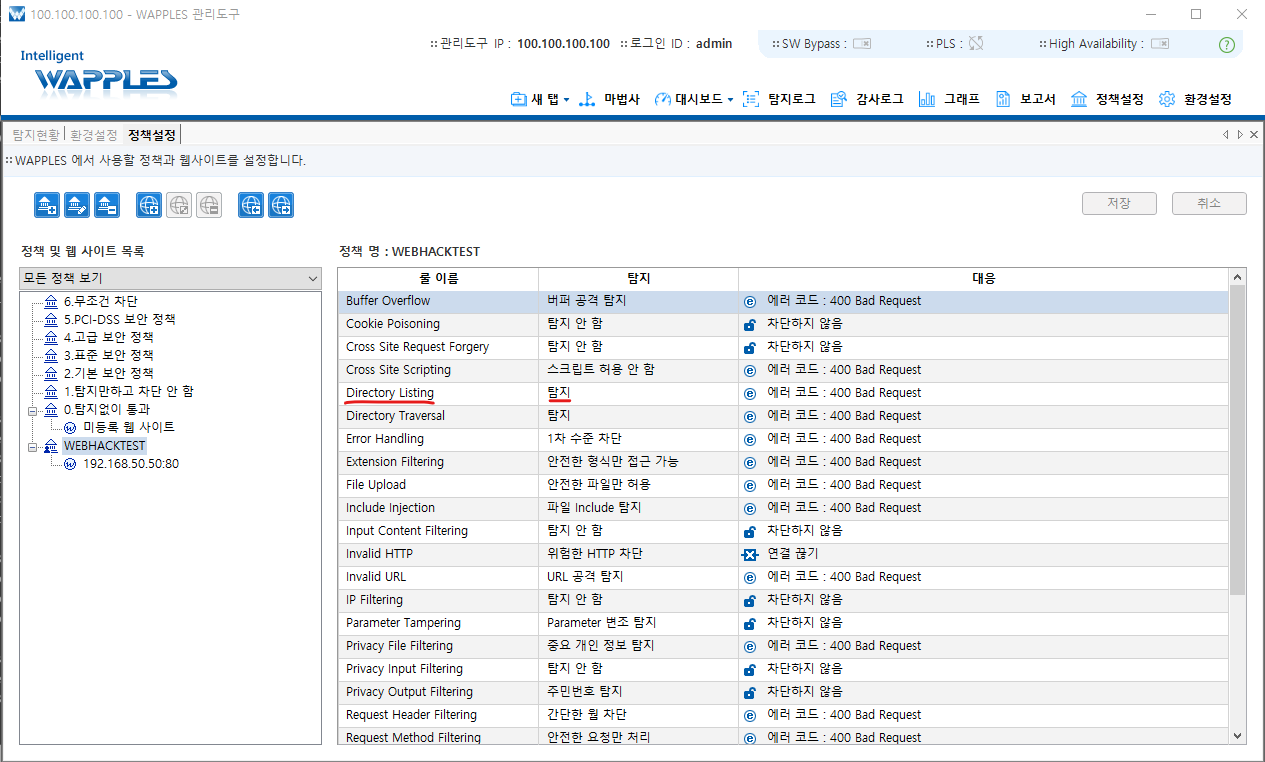The height and width of the screenshot is (762, 1265).
Task: Open 정책설정 in the top menu bar
Action: click(1107, 99)
